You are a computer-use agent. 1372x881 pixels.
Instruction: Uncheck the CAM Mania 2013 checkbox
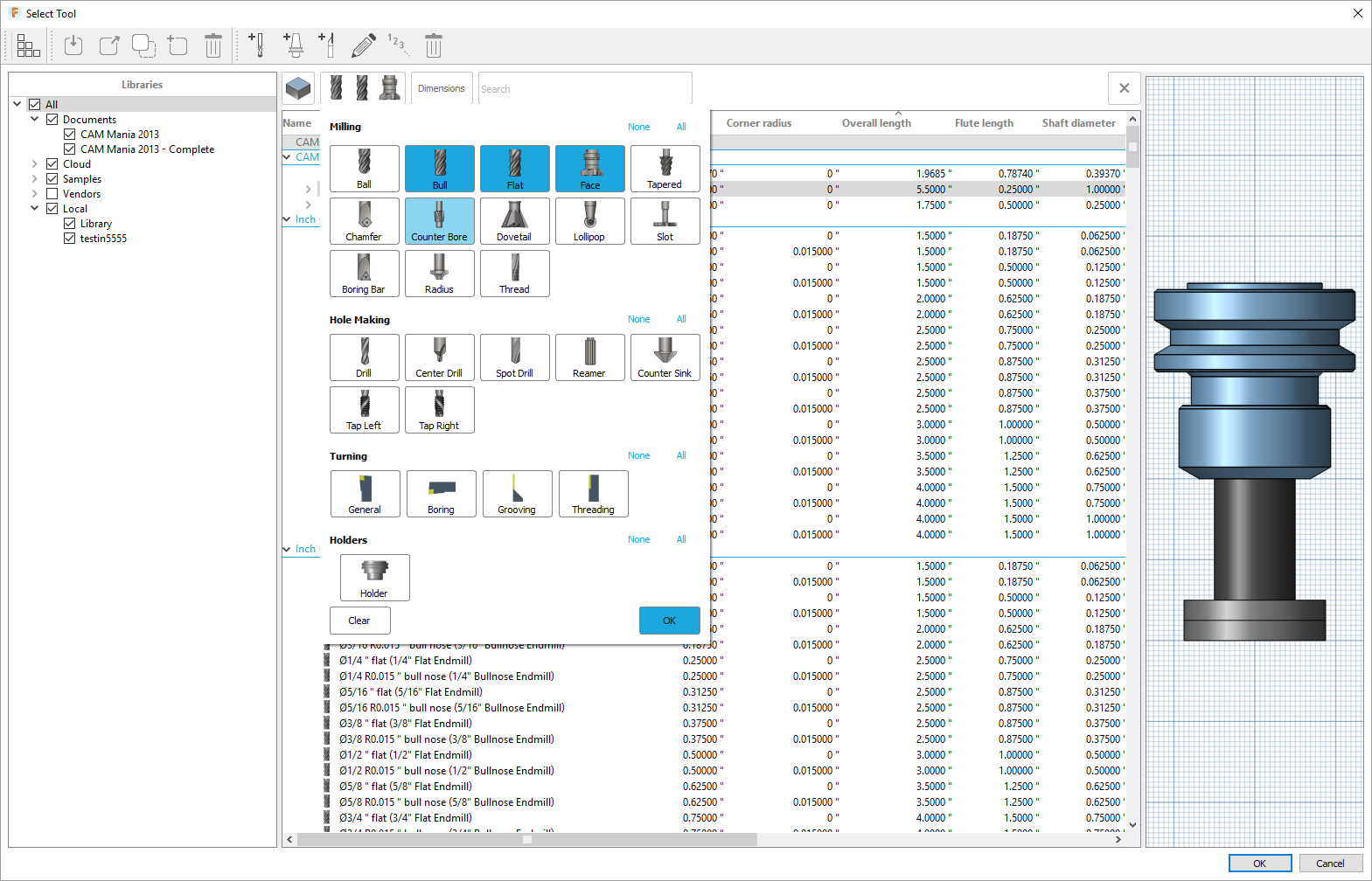tap(70, 134)
